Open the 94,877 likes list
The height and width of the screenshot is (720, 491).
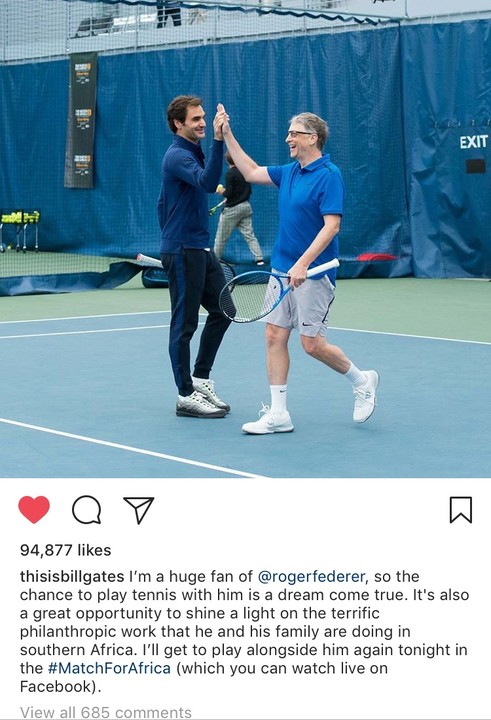pyautogui.click(x=66, y=550)
